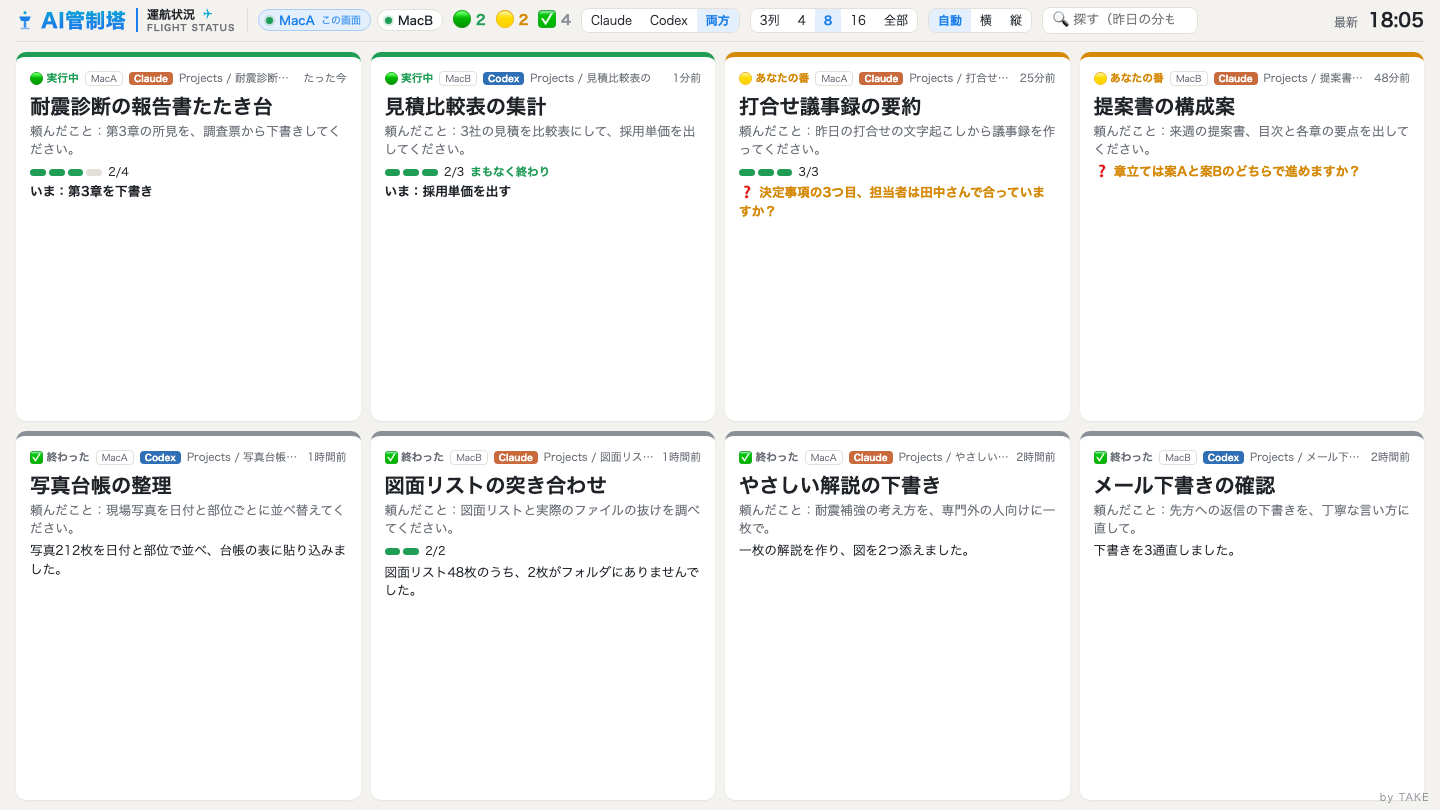Click the red question mark on 打合せ議事録の要約 card
This screenshot has width=1440, height=810.
[746, 191]
